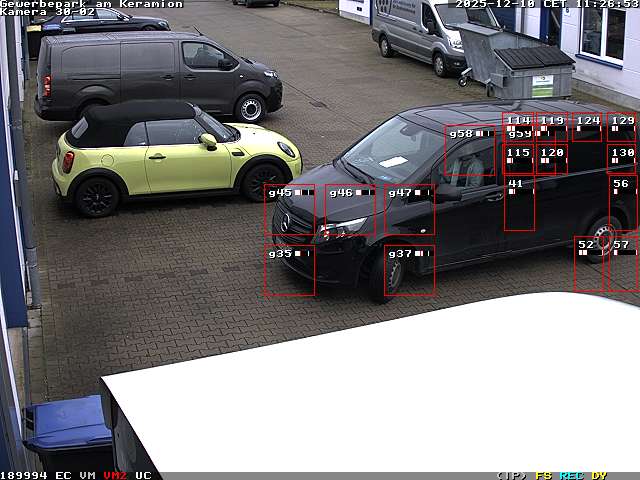Select the g58 detection box on windshield
Viewport: 640px width, 480px height.
(x=470, y=150)
